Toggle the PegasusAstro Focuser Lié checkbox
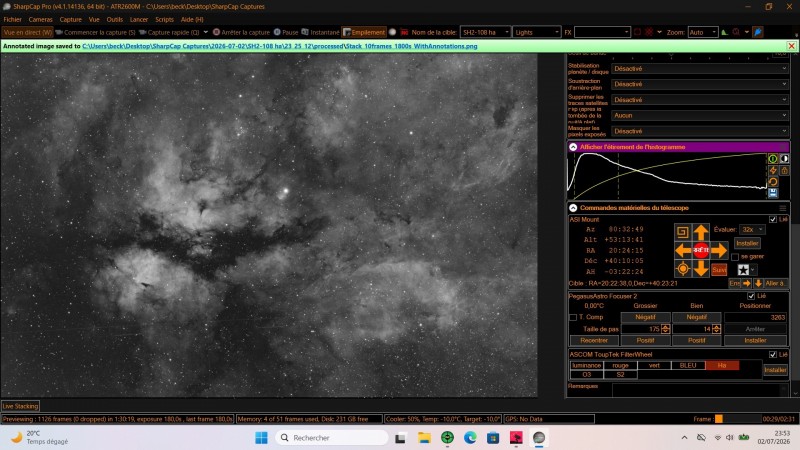Screen dimensions: 800x450 pos(751,296)
